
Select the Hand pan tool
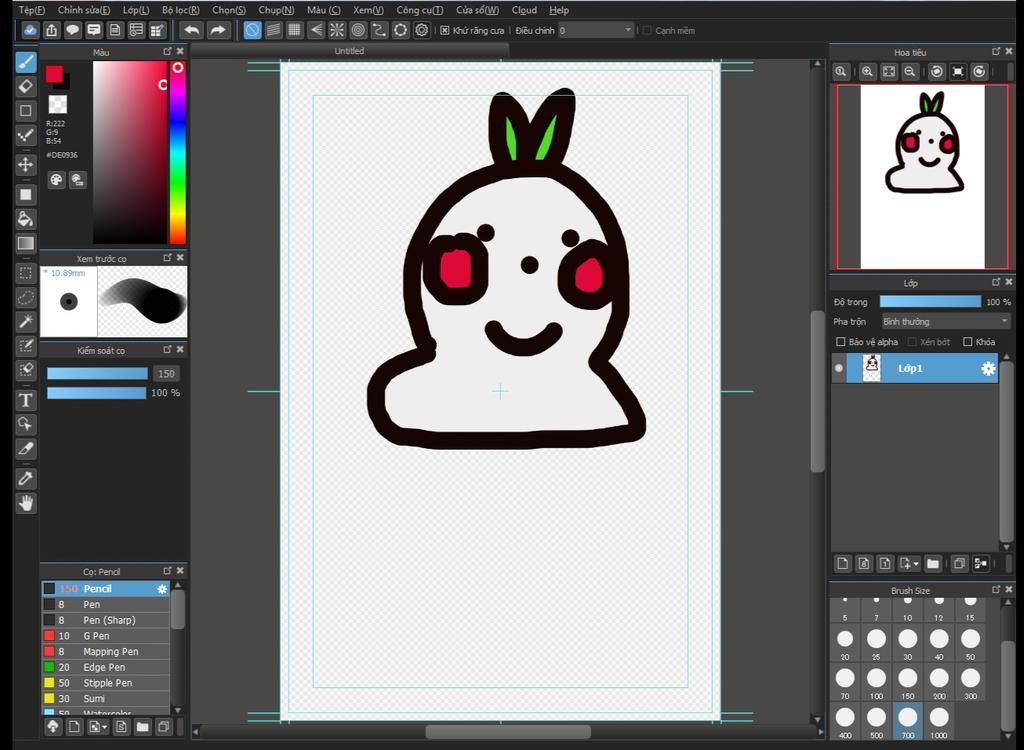coord(25,503)
